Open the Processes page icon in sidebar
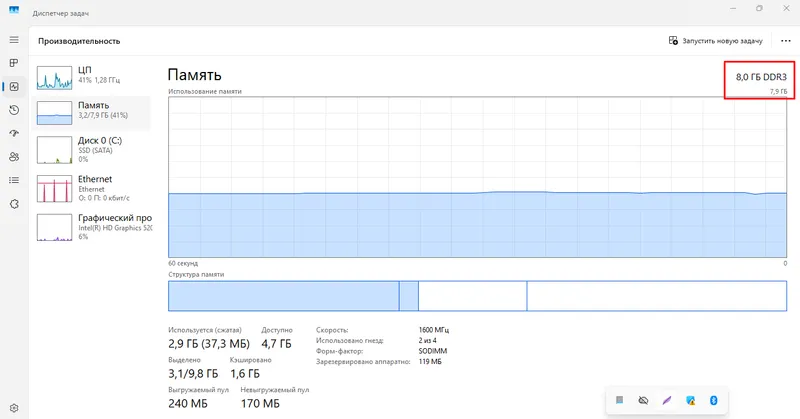The height and width of the screenshot is (419, 800). pyautogui.click(x=14, y=63)
